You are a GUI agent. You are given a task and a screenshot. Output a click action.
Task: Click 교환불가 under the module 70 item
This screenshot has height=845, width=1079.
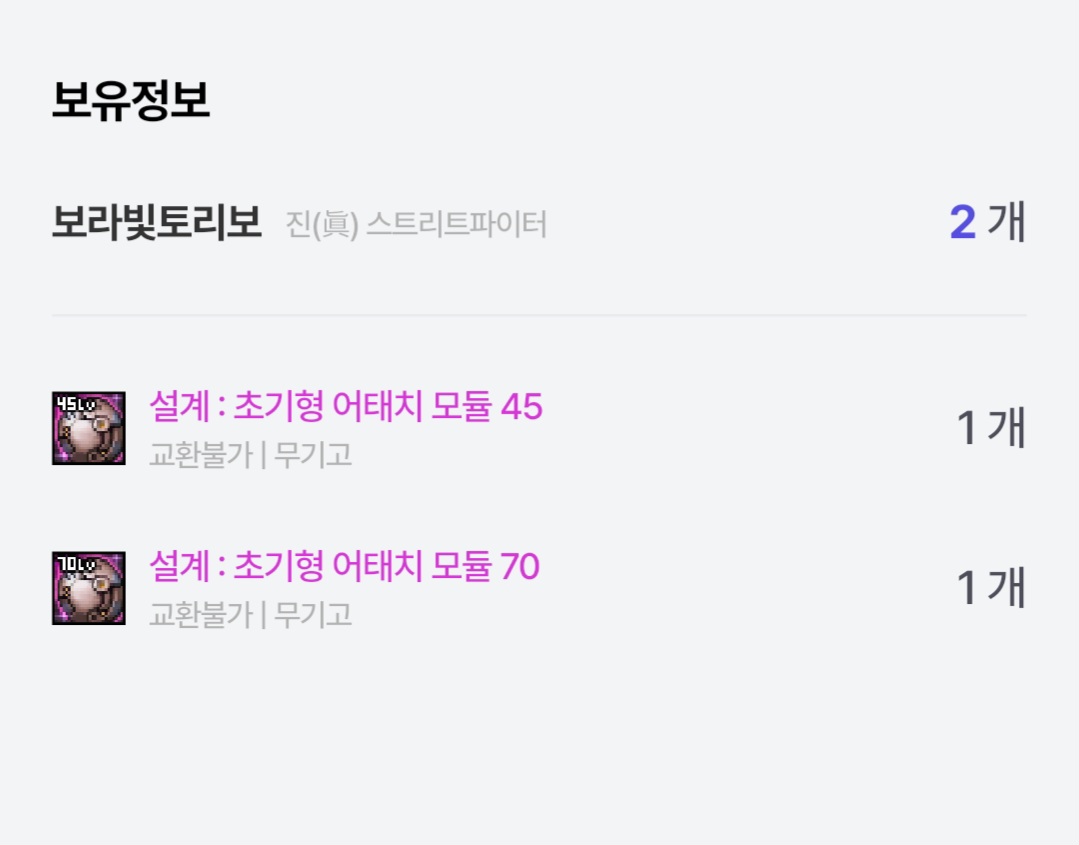coord(200,614)
